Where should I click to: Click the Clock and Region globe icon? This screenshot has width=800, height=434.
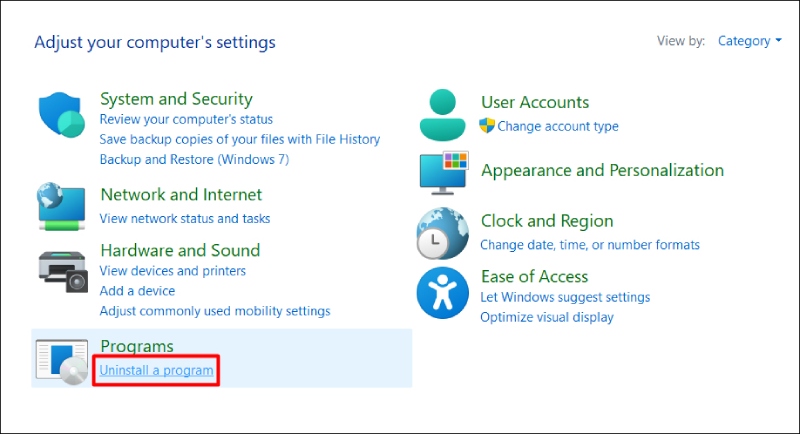click(x=442, y=234)
